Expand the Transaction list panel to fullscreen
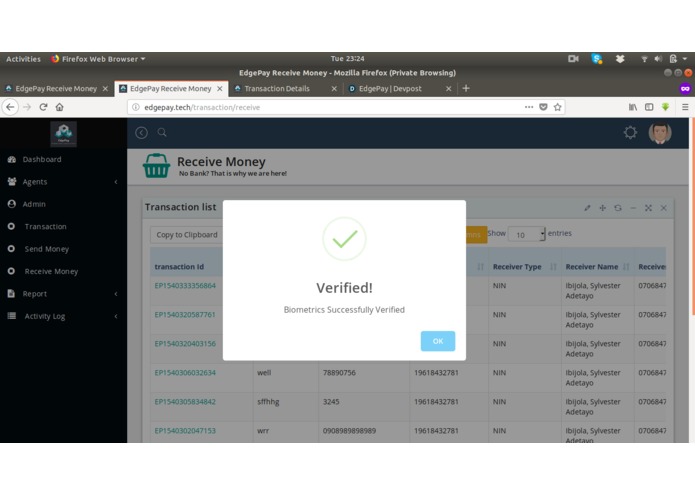Viewport: 695px width, 494px height. pyautogui.click(x=648, y=208)
